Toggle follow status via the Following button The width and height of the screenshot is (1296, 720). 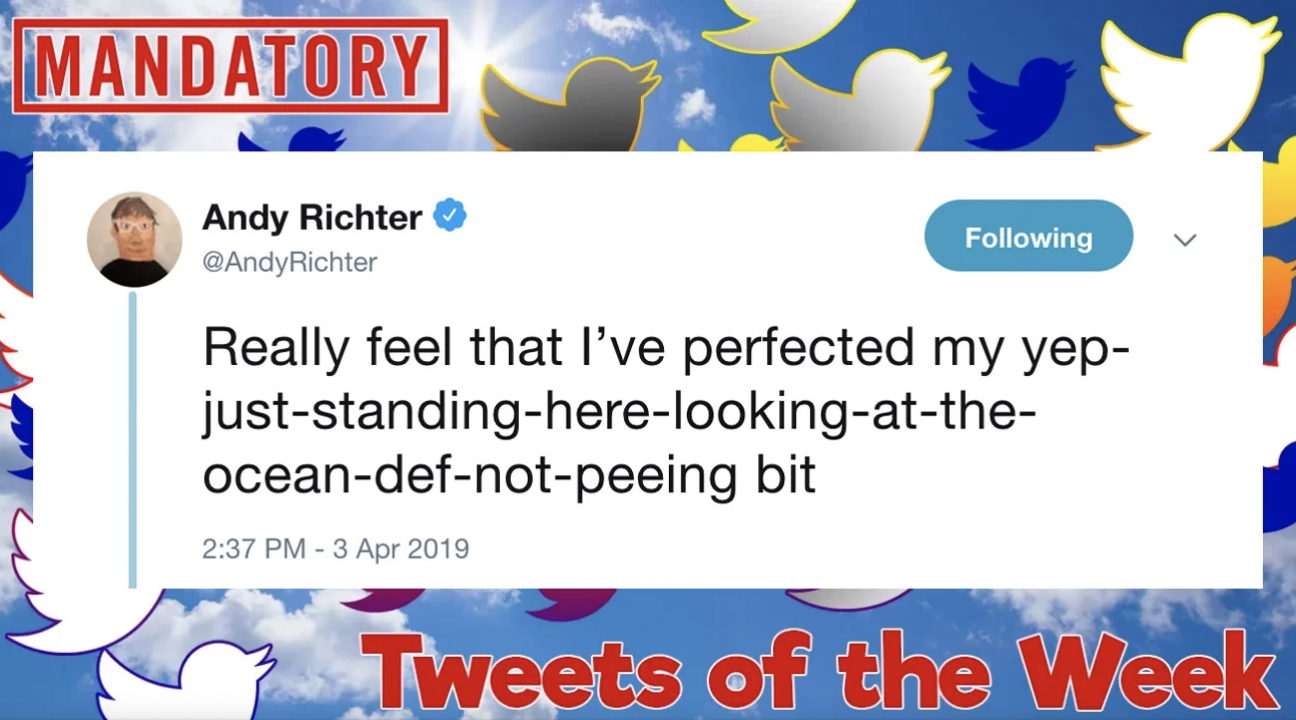click(1028, 236)
